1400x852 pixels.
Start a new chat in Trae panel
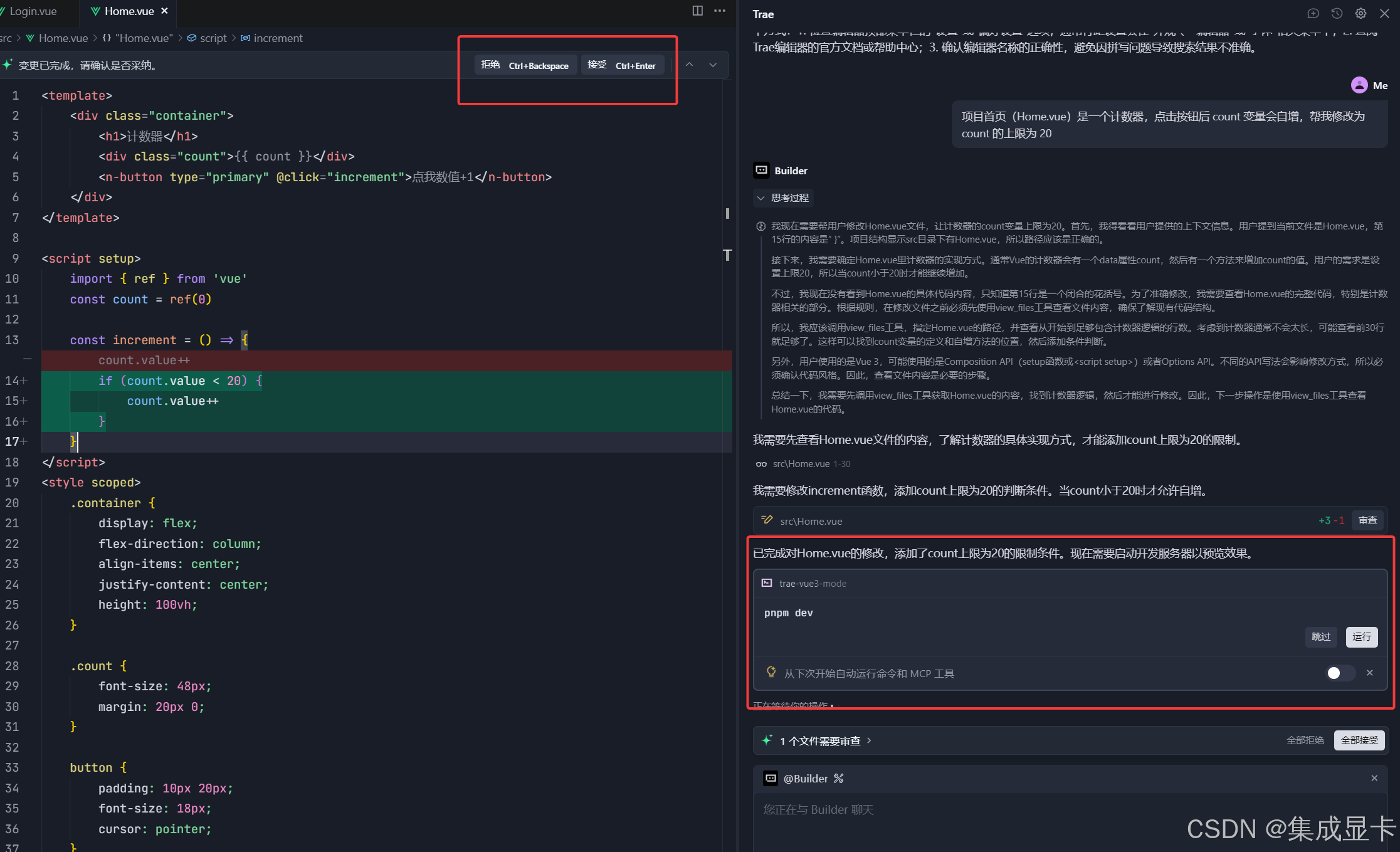coord(1313,14)
